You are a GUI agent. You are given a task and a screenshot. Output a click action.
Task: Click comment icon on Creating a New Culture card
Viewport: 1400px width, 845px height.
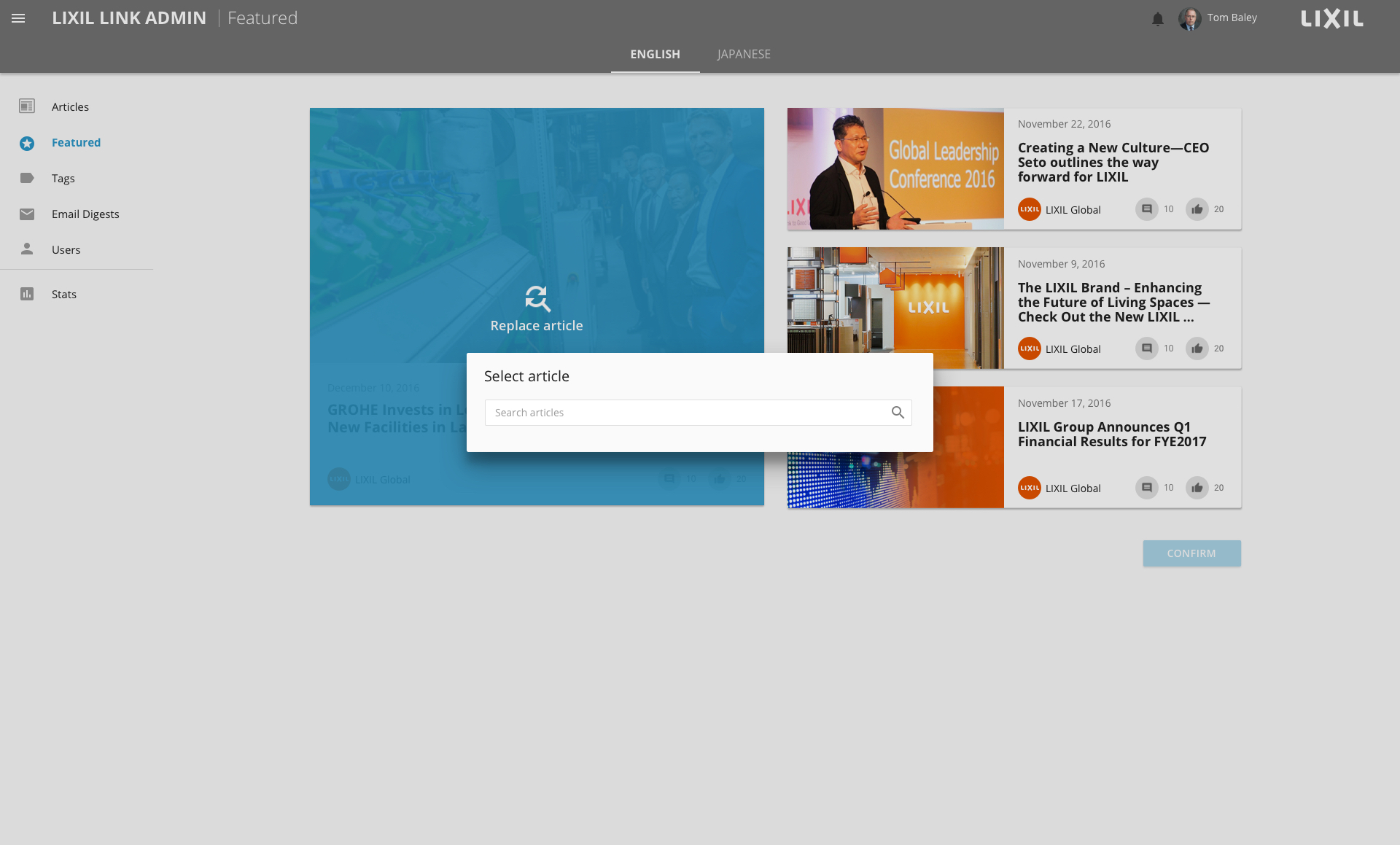tap(1147, 209)
